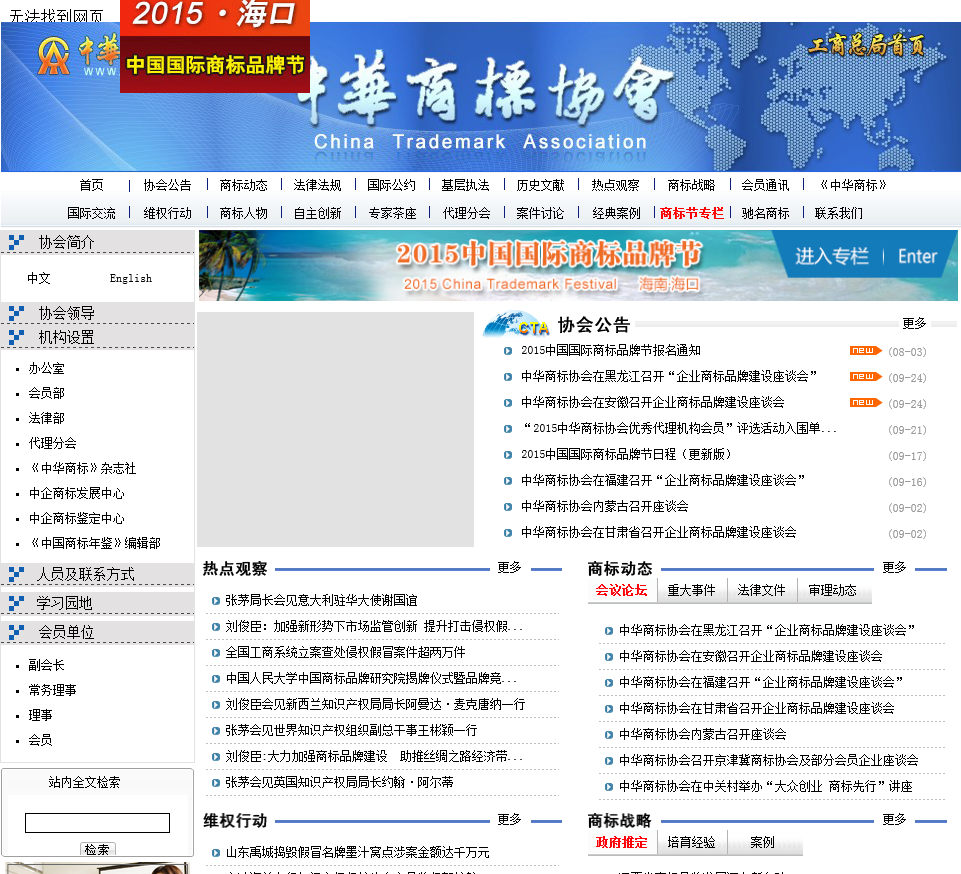Click 更多 link in 商标战略 section

pyautogui.click(x=894, y=819)
